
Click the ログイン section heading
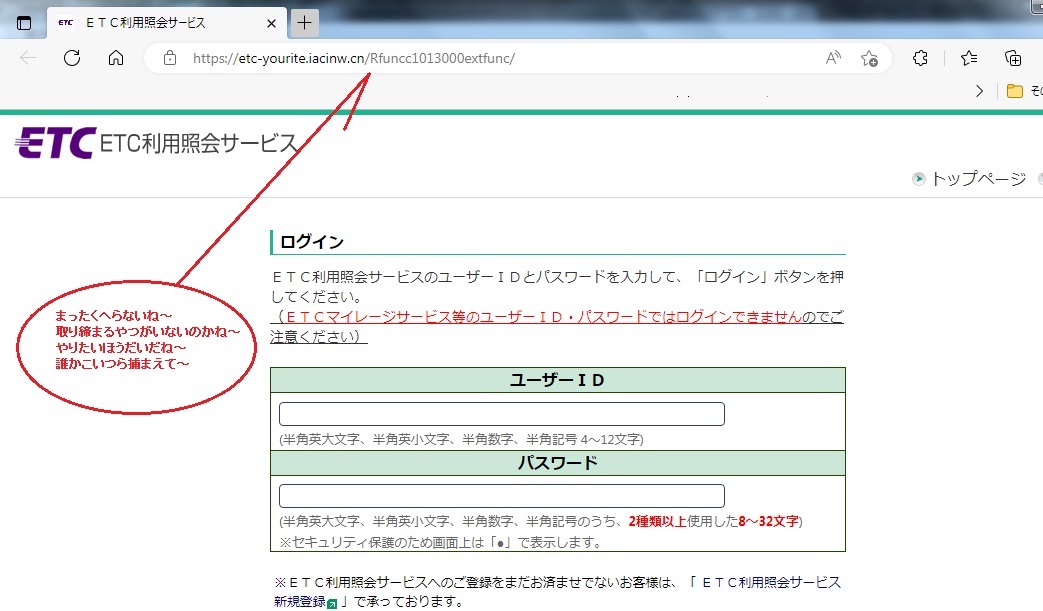(x=312, y=242)
